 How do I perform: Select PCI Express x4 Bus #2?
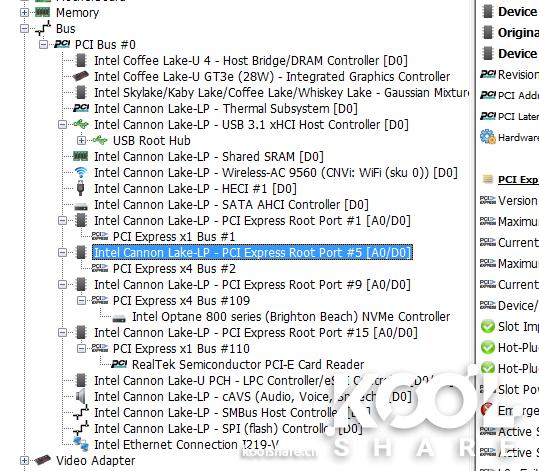click(x=174, y=269)
